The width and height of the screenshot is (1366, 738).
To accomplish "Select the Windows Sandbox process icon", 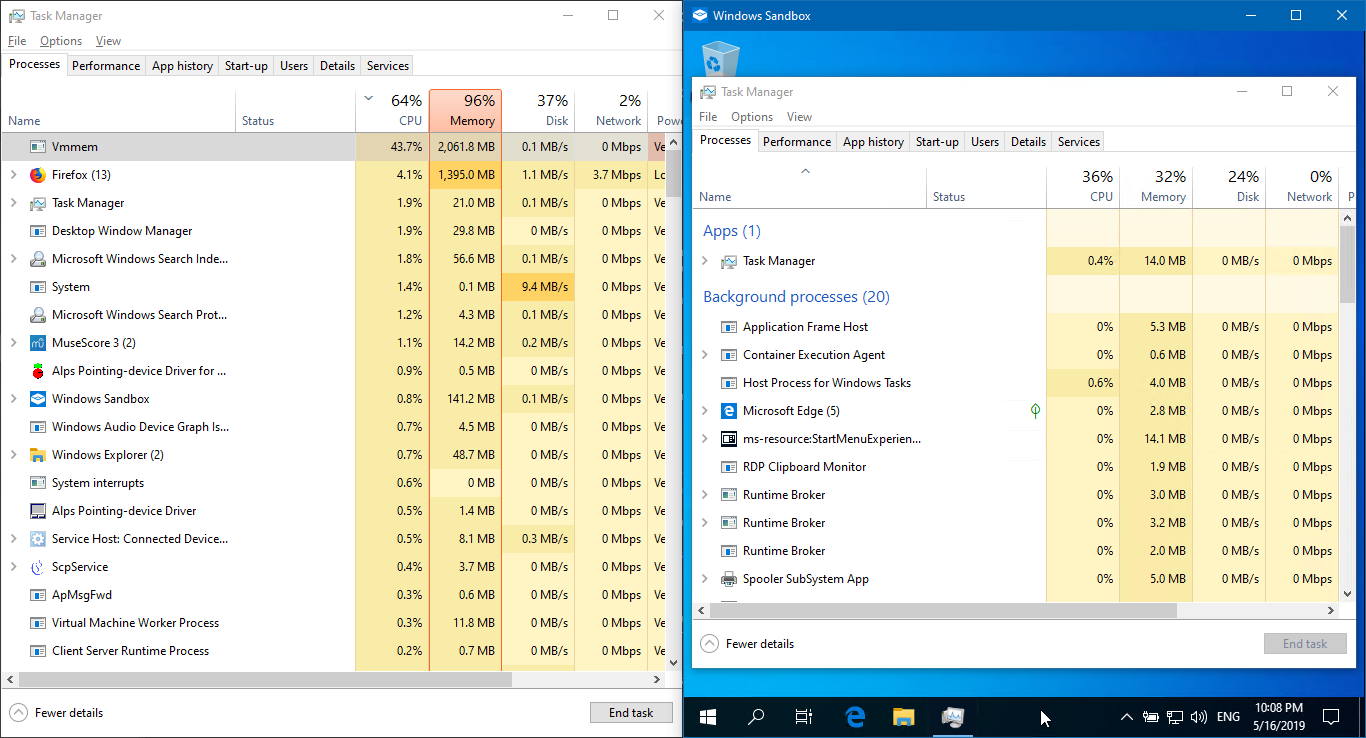I will point(38,399).
